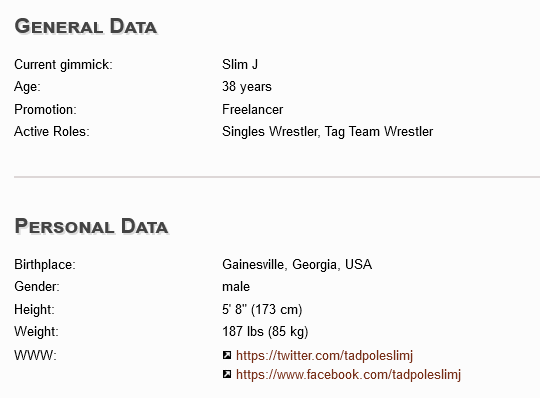Click the divider line between data sections
Image resolution: width=540 pixels, height=398 pixels.
pos(277,177)
